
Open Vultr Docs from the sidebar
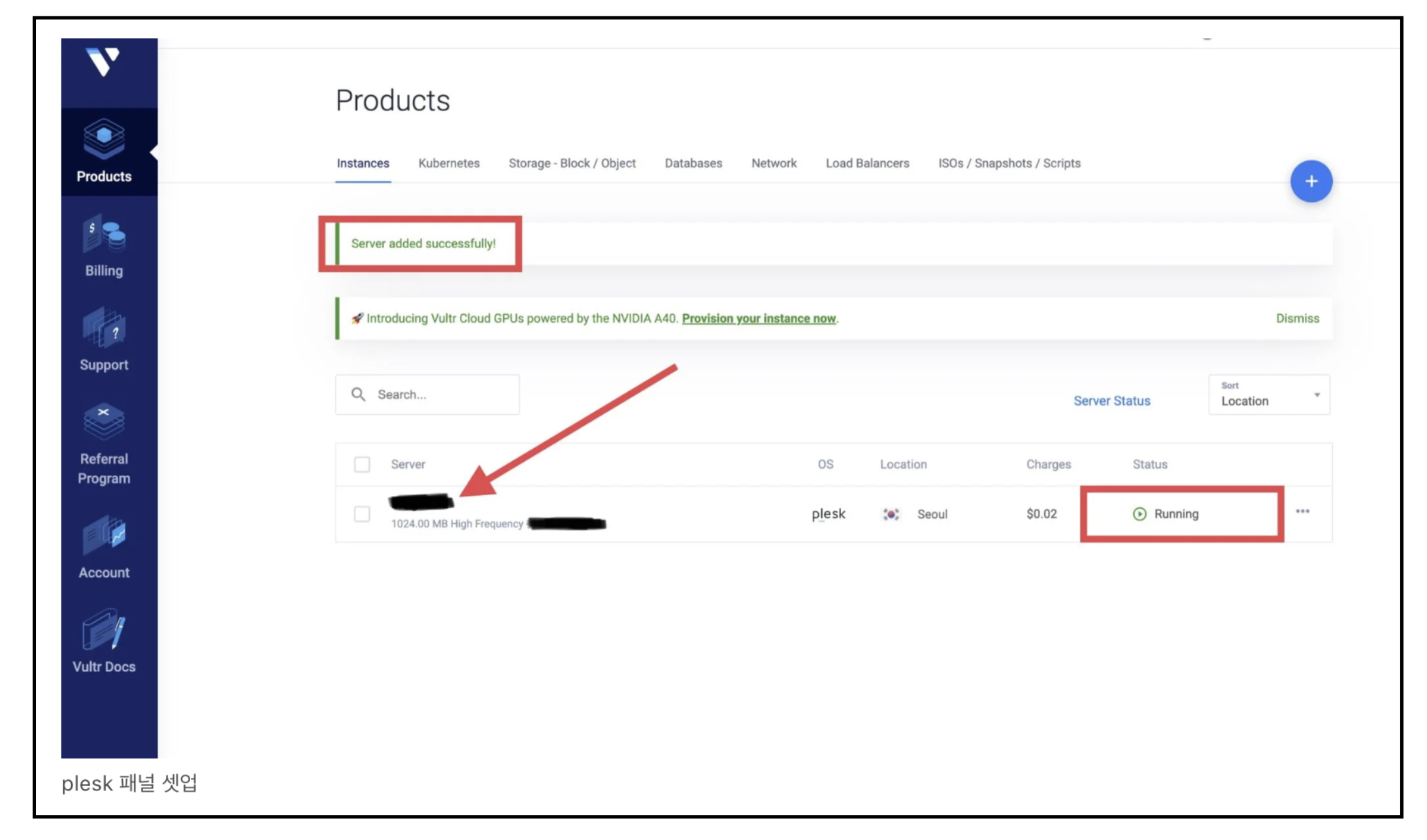pos(104,641)
